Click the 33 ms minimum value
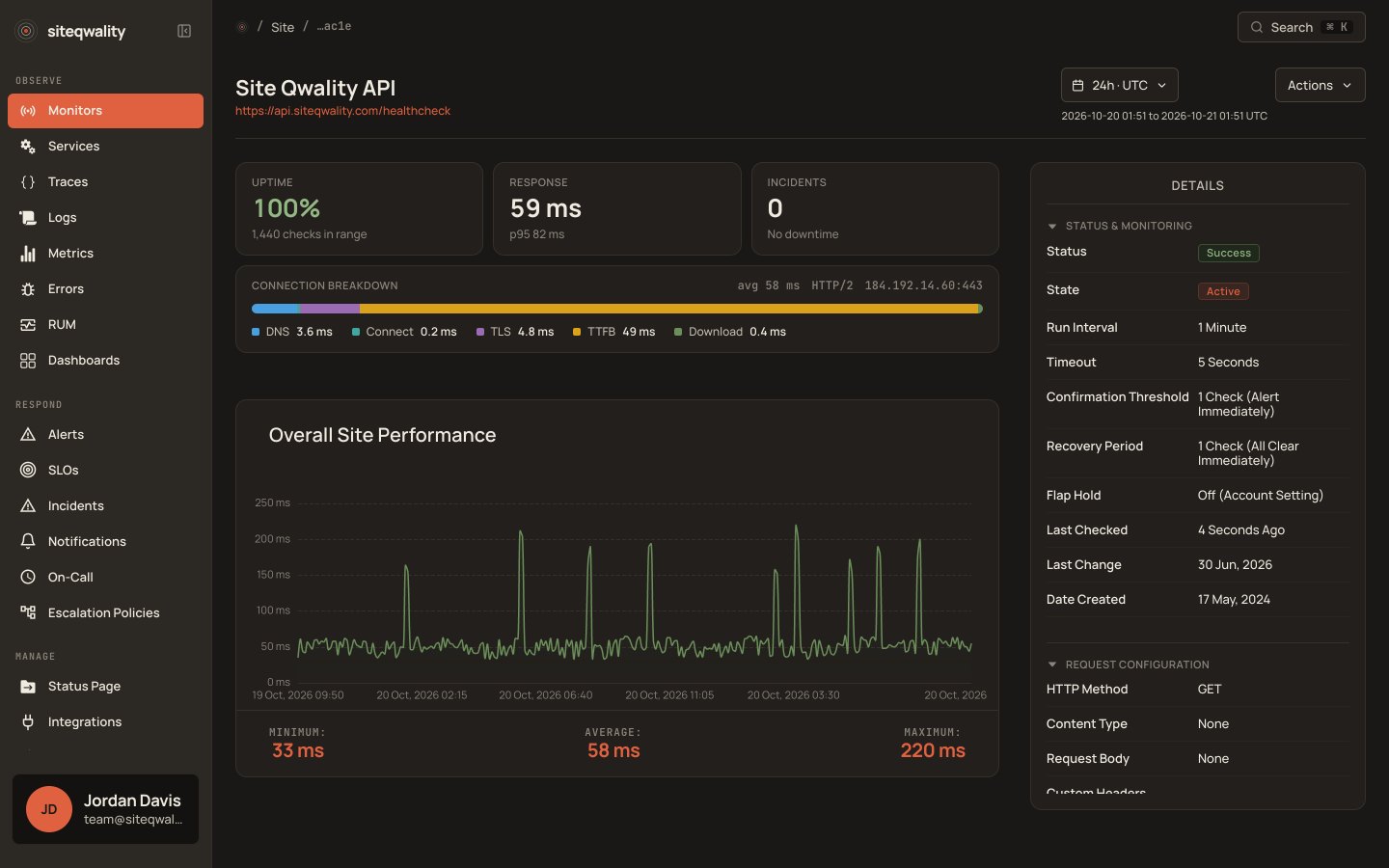Screen dimensions: 1389x868 [298, 750]
